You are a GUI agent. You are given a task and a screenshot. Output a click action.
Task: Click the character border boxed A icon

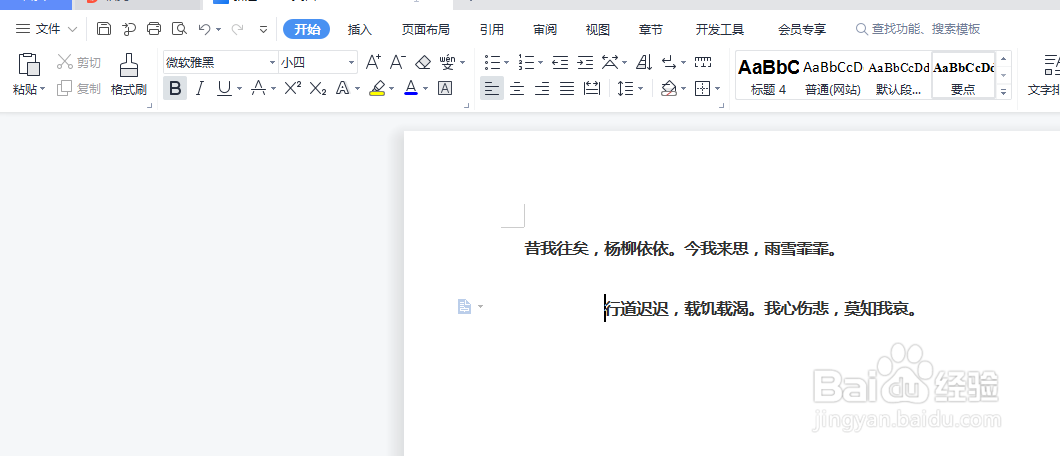click(445, 88)
